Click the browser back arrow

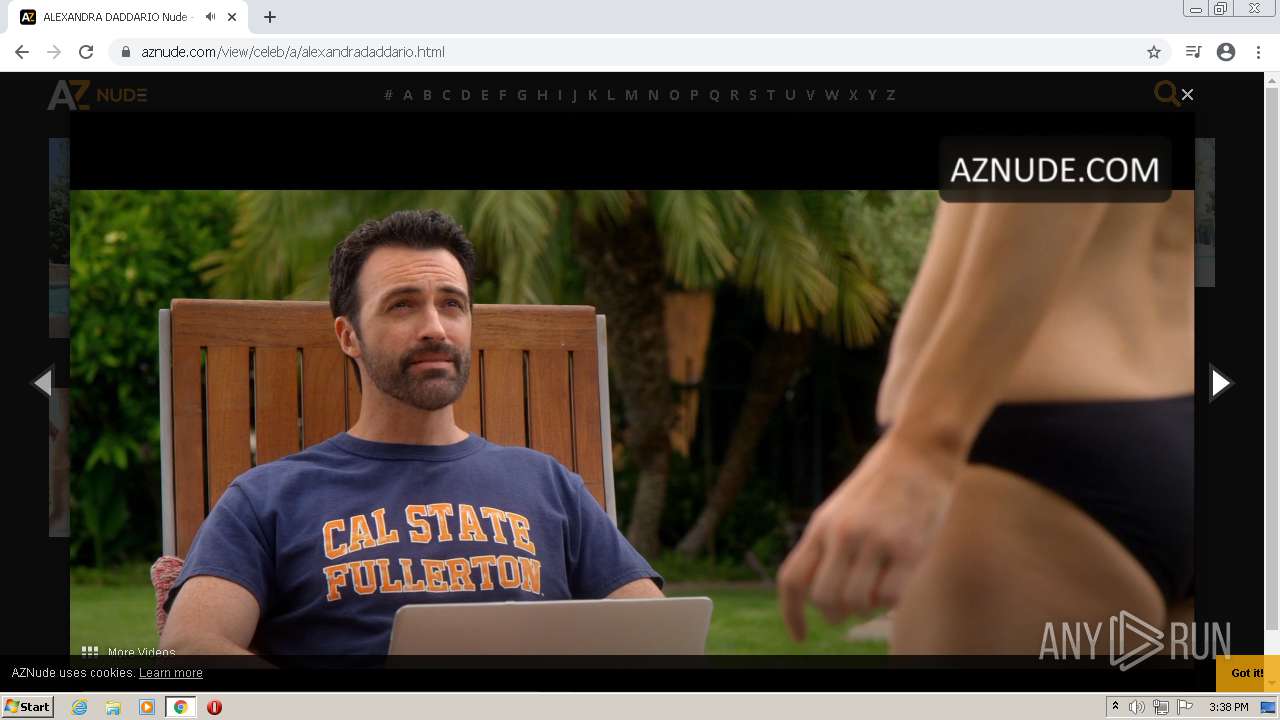22,52
